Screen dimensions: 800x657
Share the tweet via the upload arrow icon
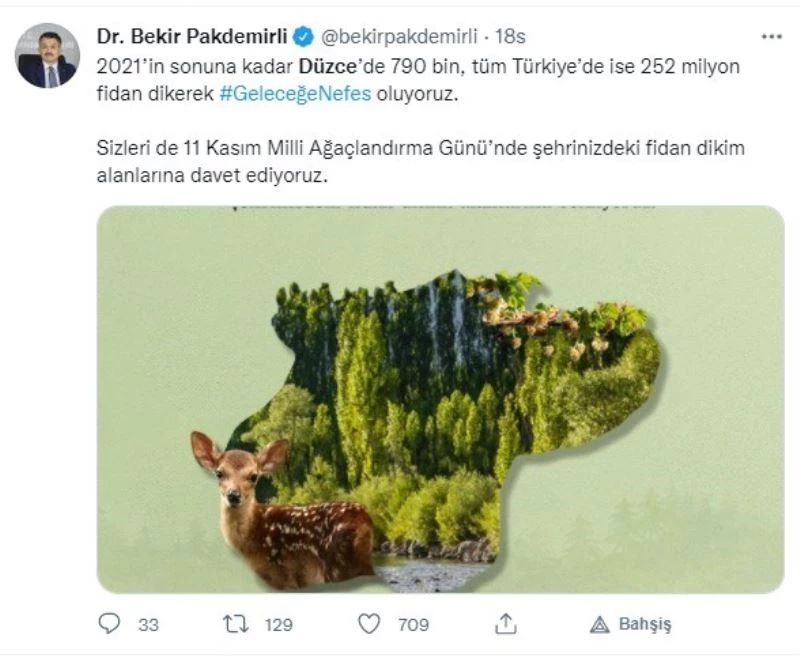click(x=505, y=622)
